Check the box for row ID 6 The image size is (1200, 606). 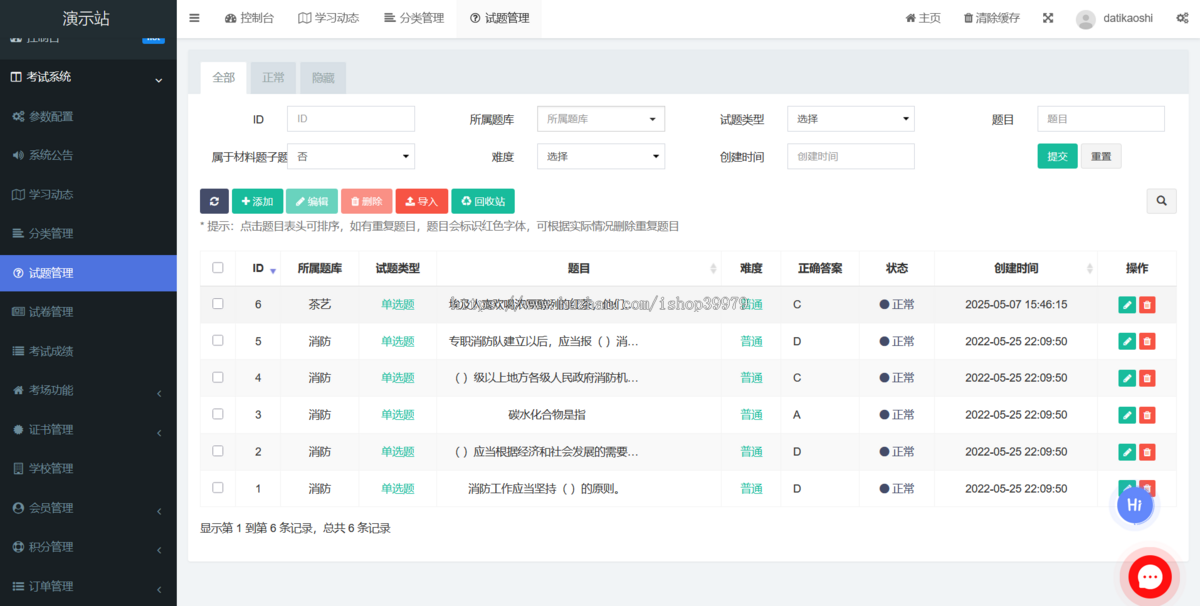tap(218, 304)
